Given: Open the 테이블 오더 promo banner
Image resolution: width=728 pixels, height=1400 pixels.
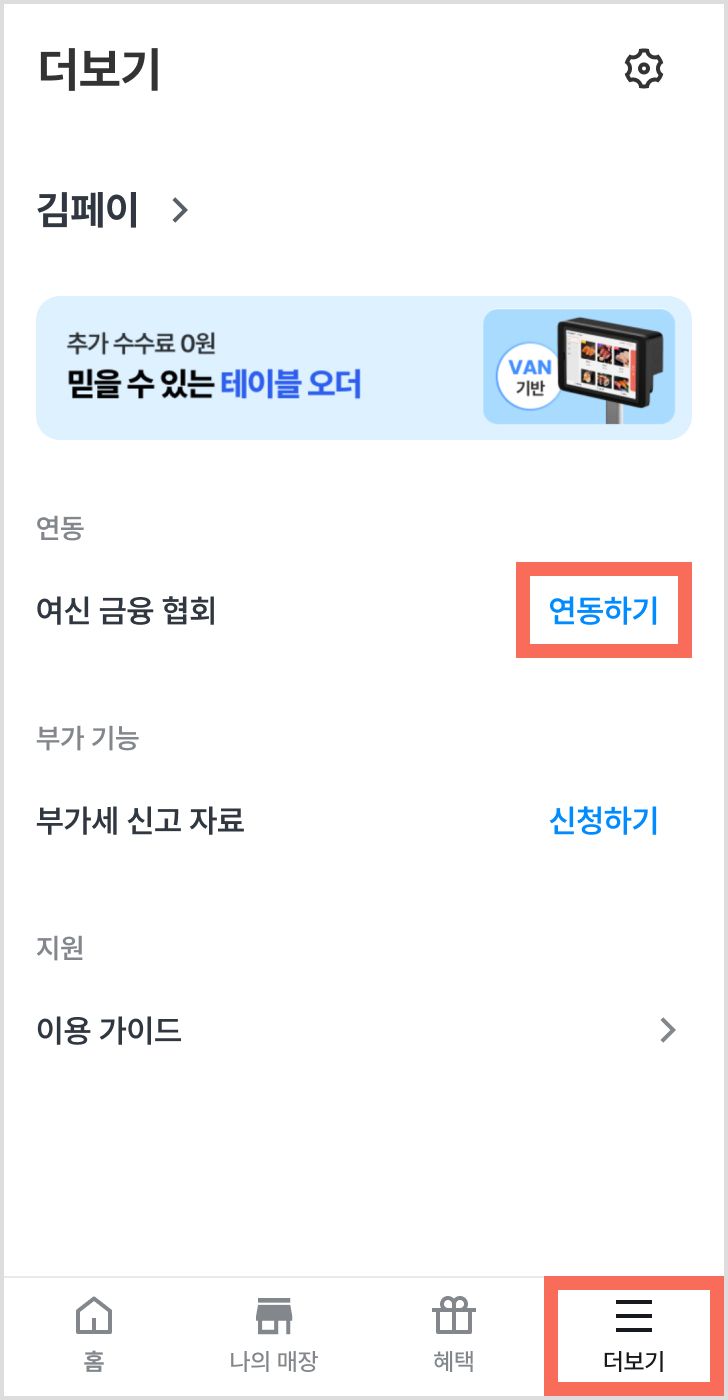Looking at the screenshot, I should click(364, 368).
